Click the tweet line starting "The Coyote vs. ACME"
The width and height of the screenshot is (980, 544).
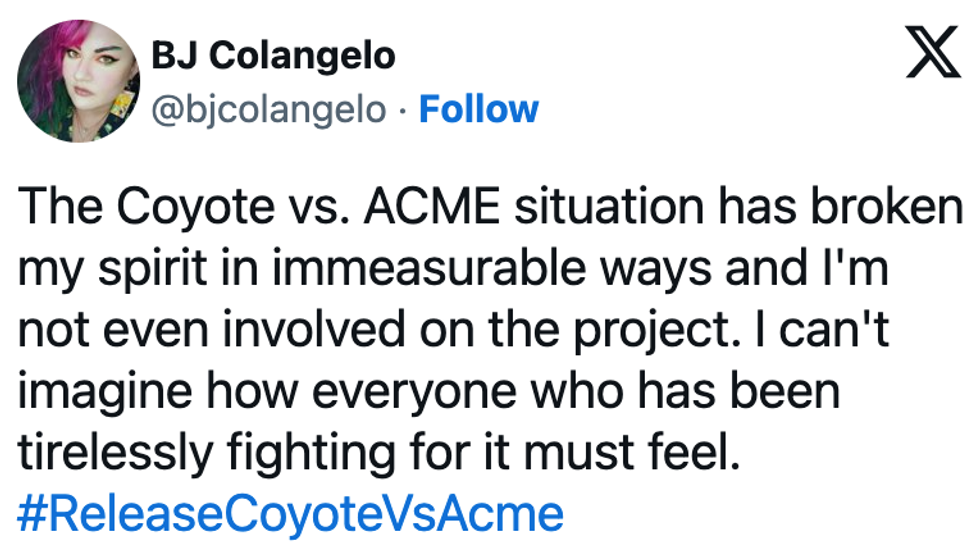[488, 206]
